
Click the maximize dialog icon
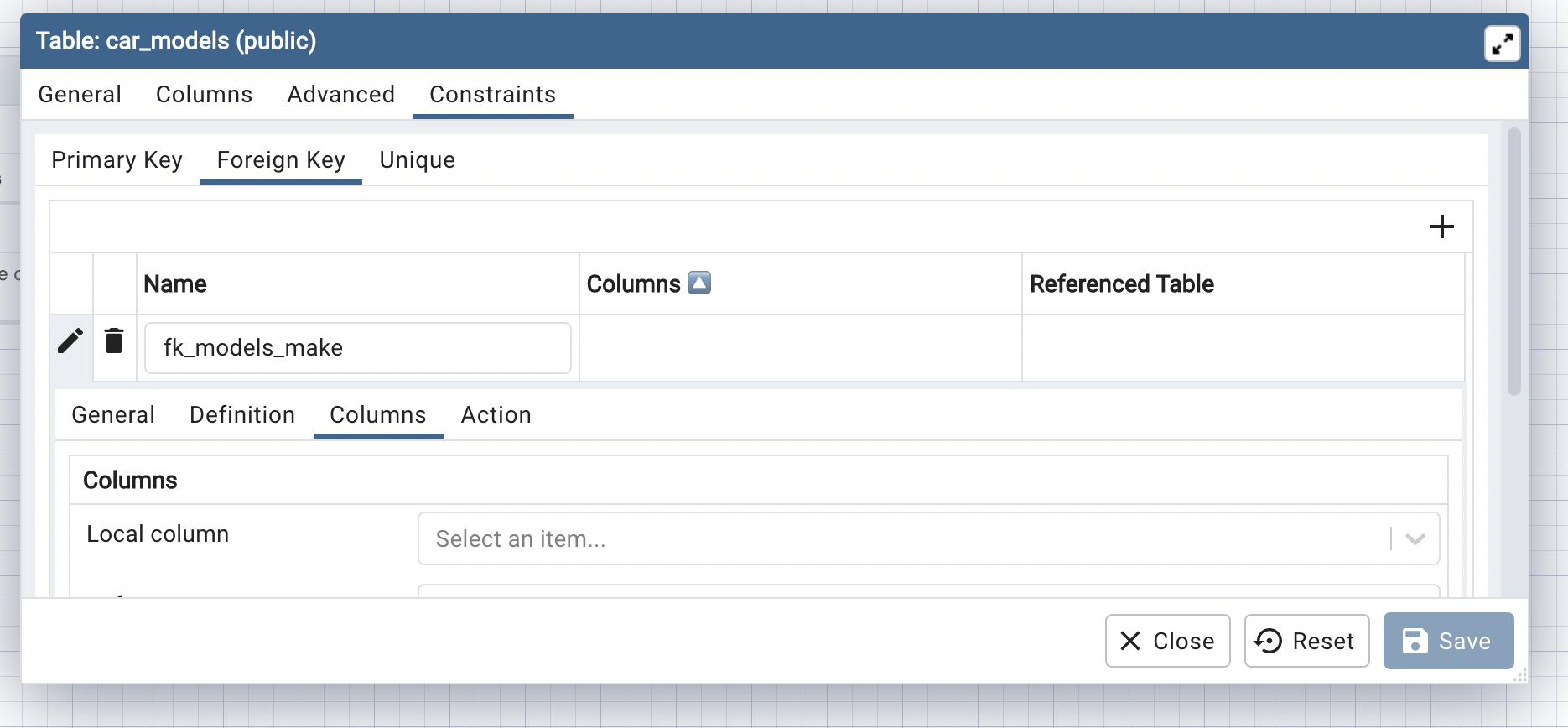click(x=1502, y=43)
